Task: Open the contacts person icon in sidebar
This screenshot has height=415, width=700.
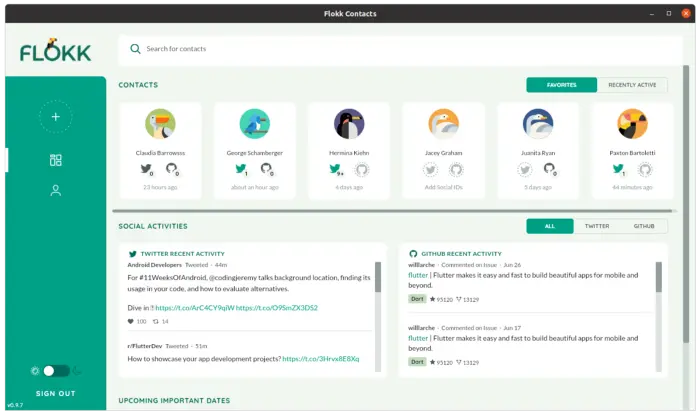Action: coord(55,191)
